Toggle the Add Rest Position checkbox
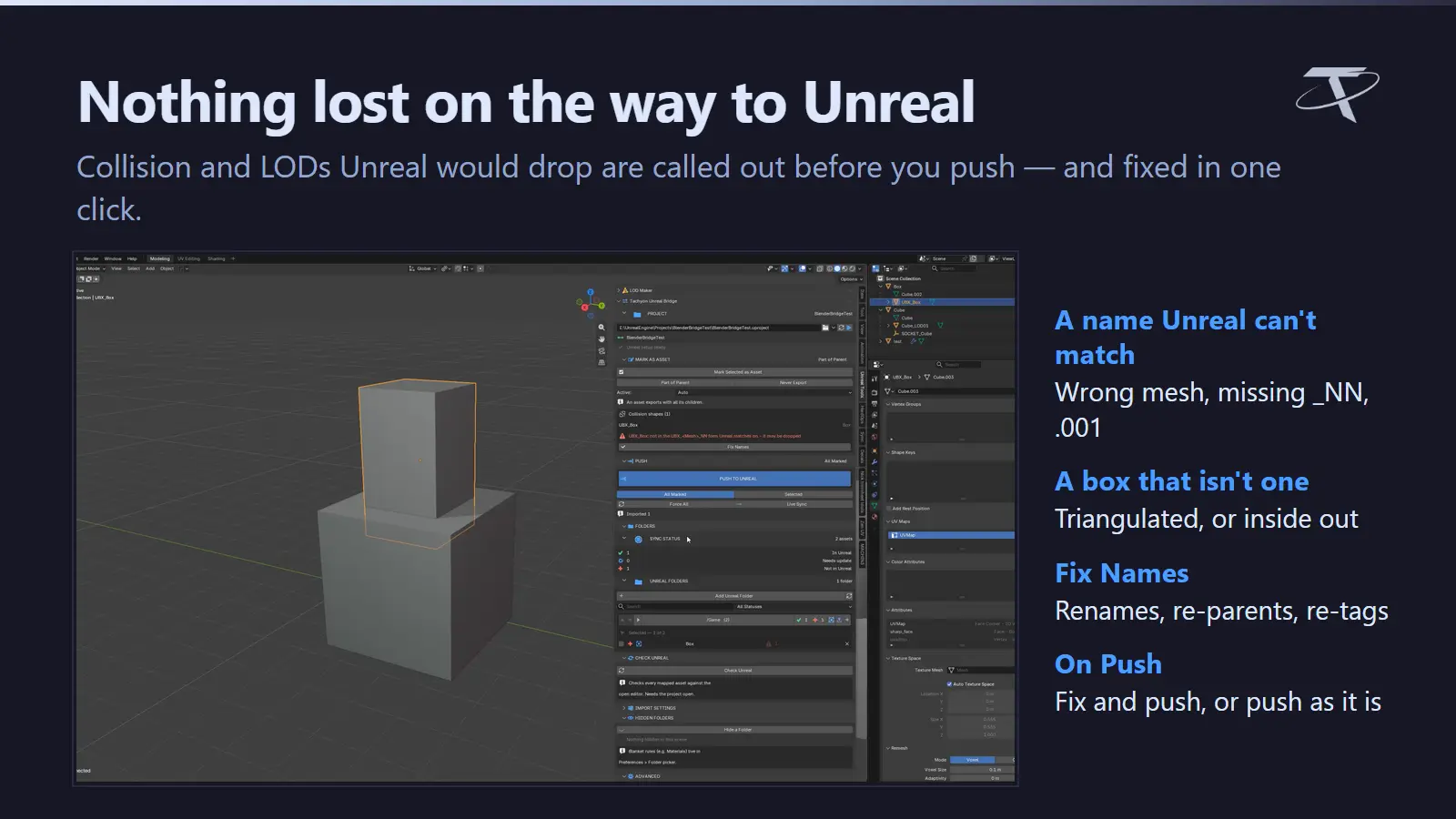The width and height of the screenshot is (1456, 819). (888, 509)
